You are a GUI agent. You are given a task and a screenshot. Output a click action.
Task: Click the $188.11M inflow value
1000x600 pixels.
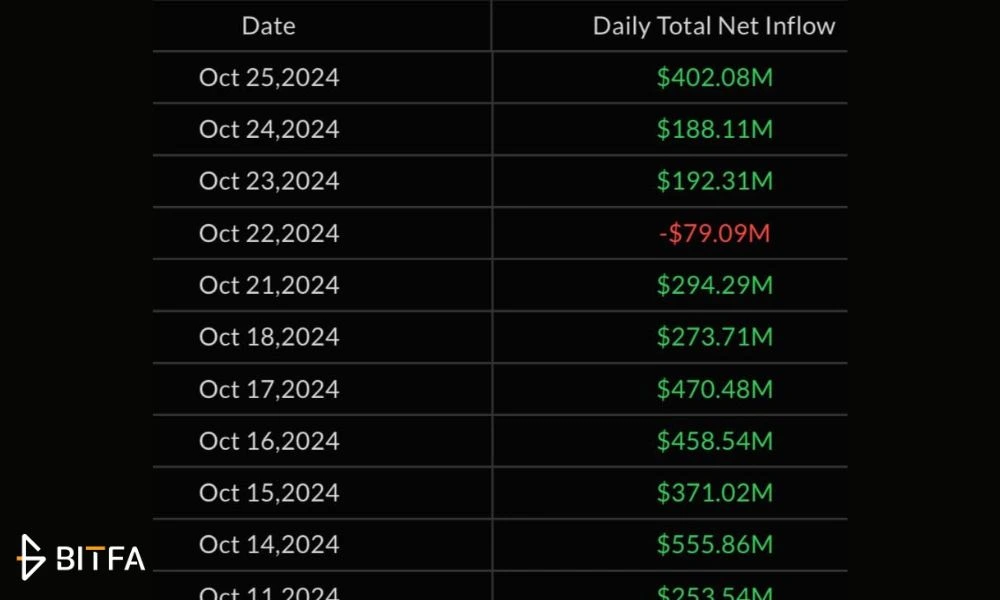(714, 129)
